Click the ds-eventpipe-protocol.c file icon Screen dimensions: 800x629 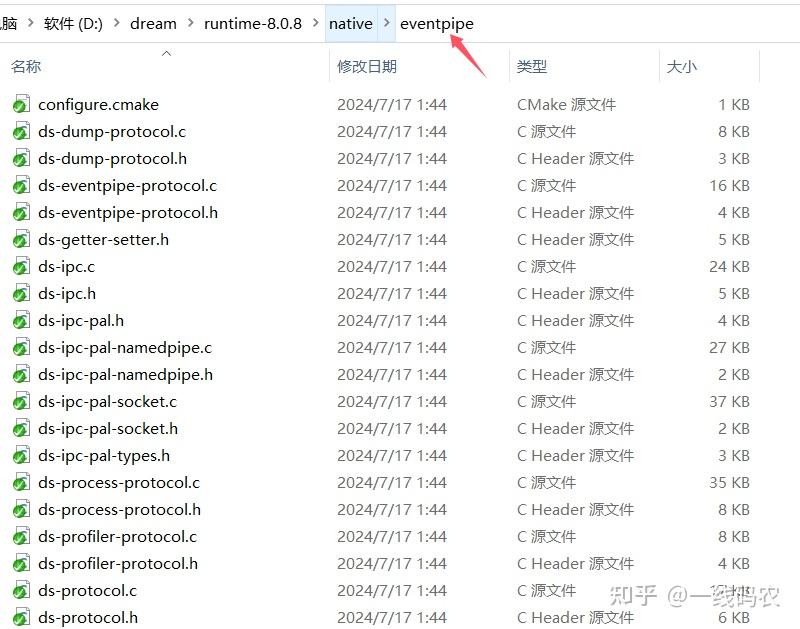coord(22,185)
